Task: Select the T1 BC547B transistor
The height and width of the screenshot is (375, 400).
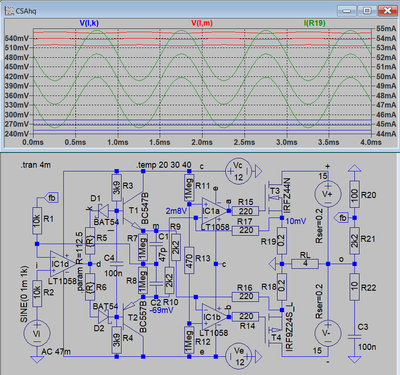Action: (x=132, y=211)
